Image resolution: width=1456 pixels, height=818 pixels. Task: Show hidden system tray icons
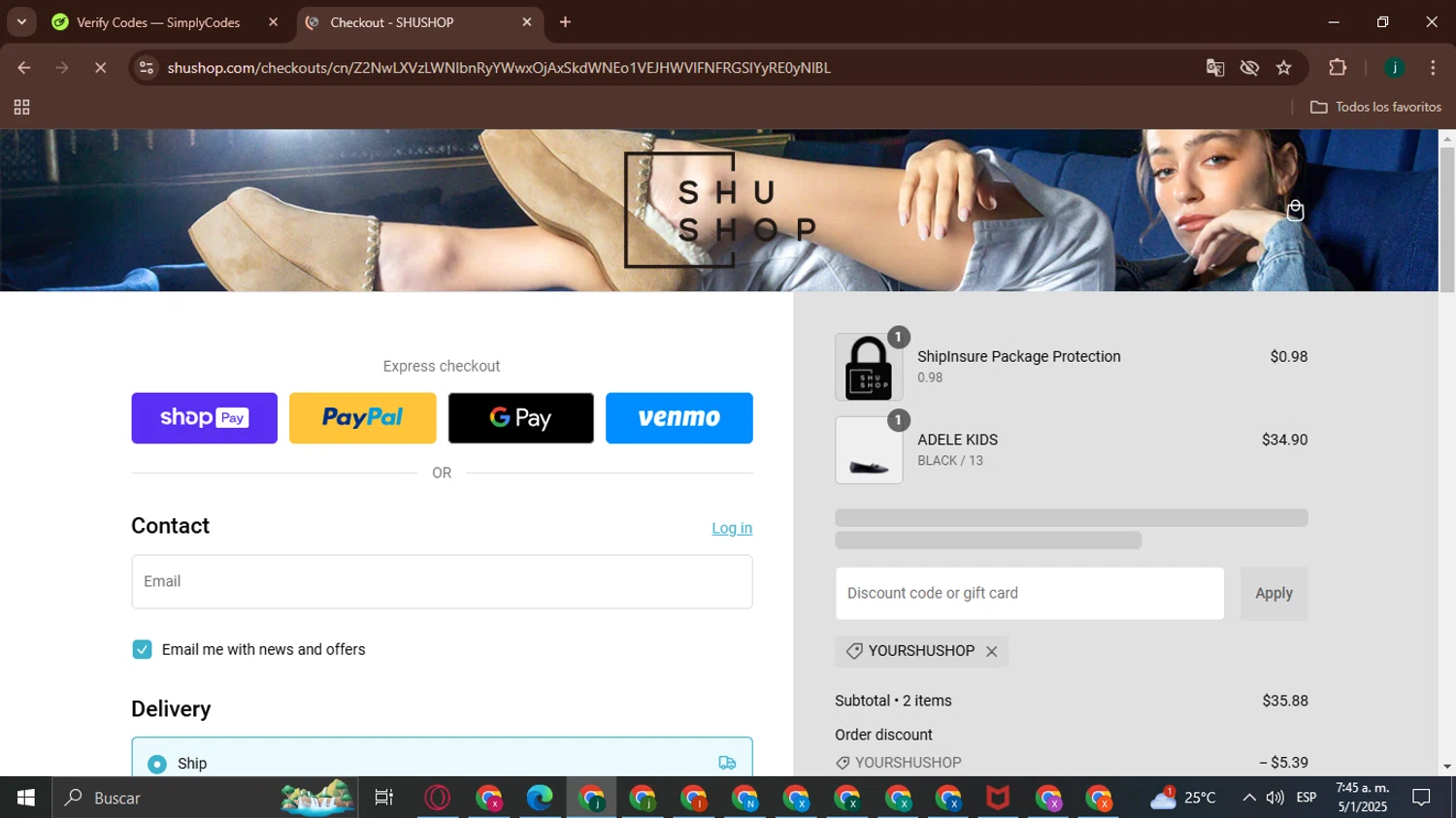[x=1248, y=798]
